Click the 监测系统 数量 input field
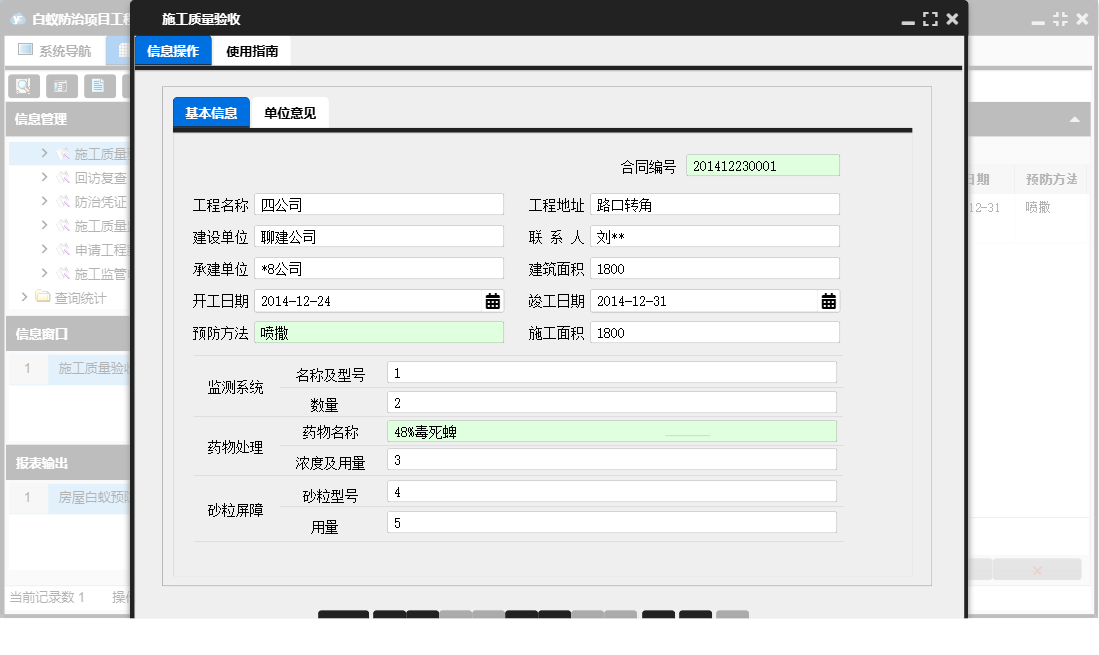The width and height of the screenshot is (1099, 655). [612, 402]
